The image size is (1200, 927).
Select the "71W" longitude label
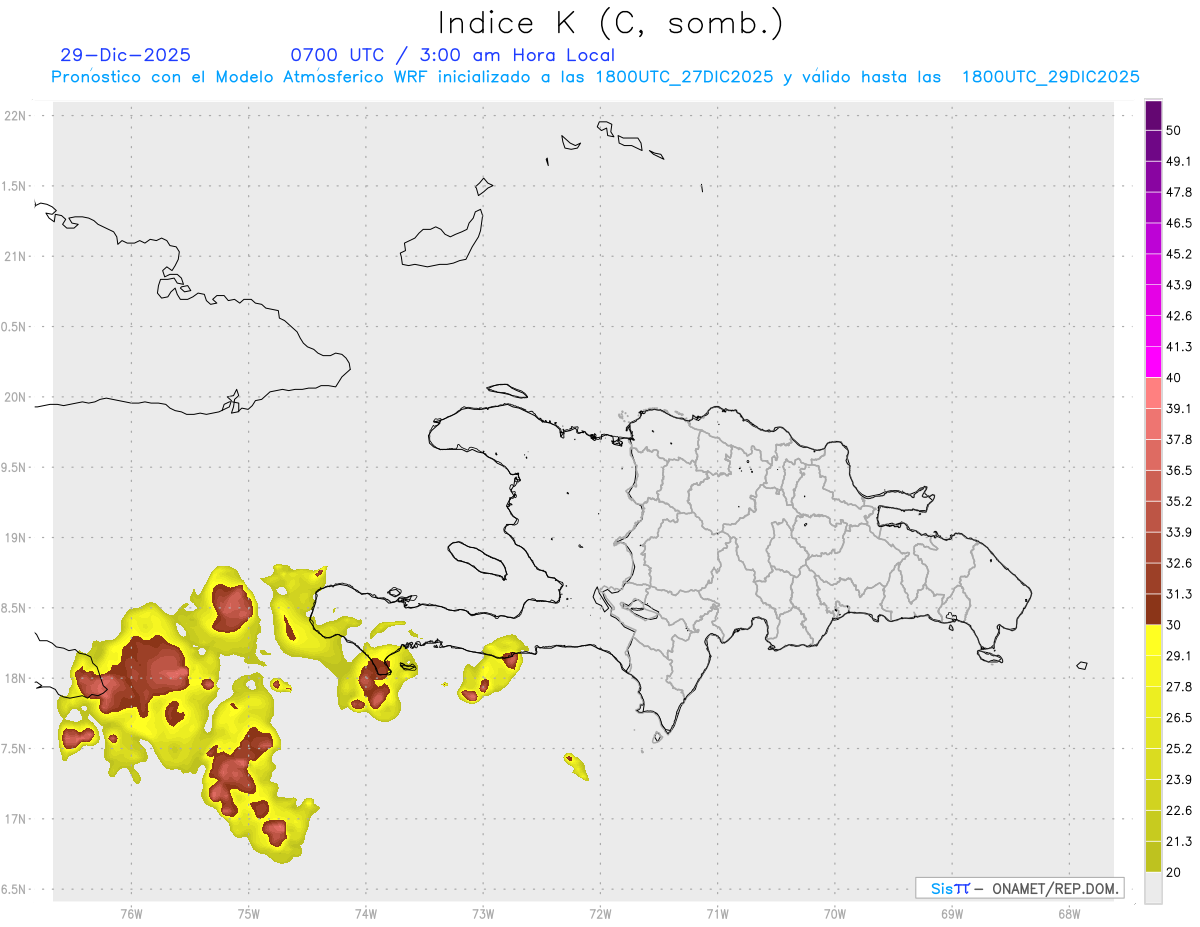pos(717,914)
